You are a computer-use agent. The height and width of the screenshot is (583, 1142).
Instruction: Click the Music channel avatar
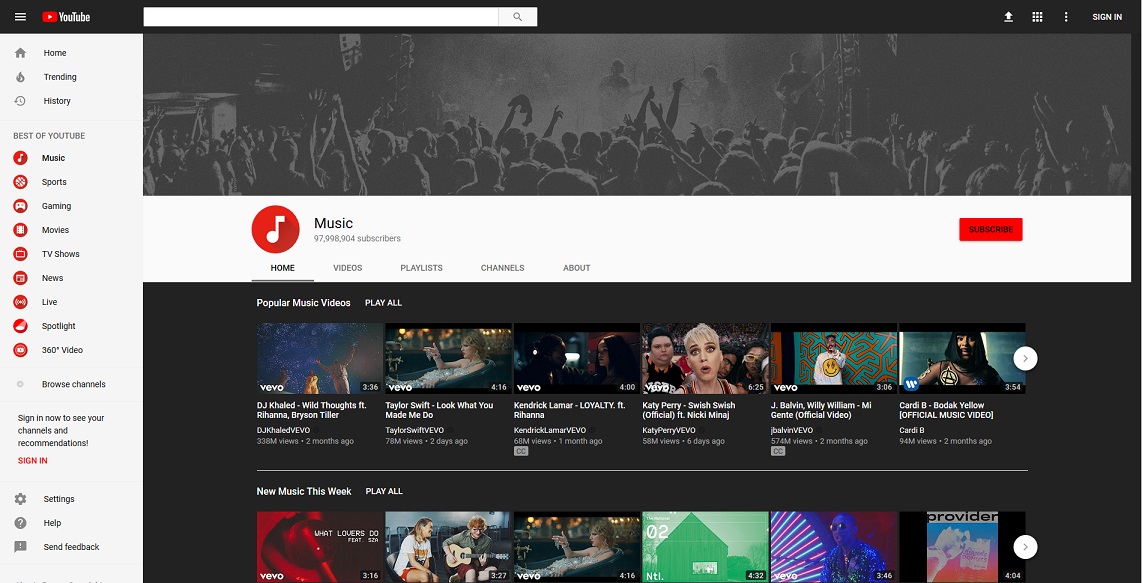(275, 229)
